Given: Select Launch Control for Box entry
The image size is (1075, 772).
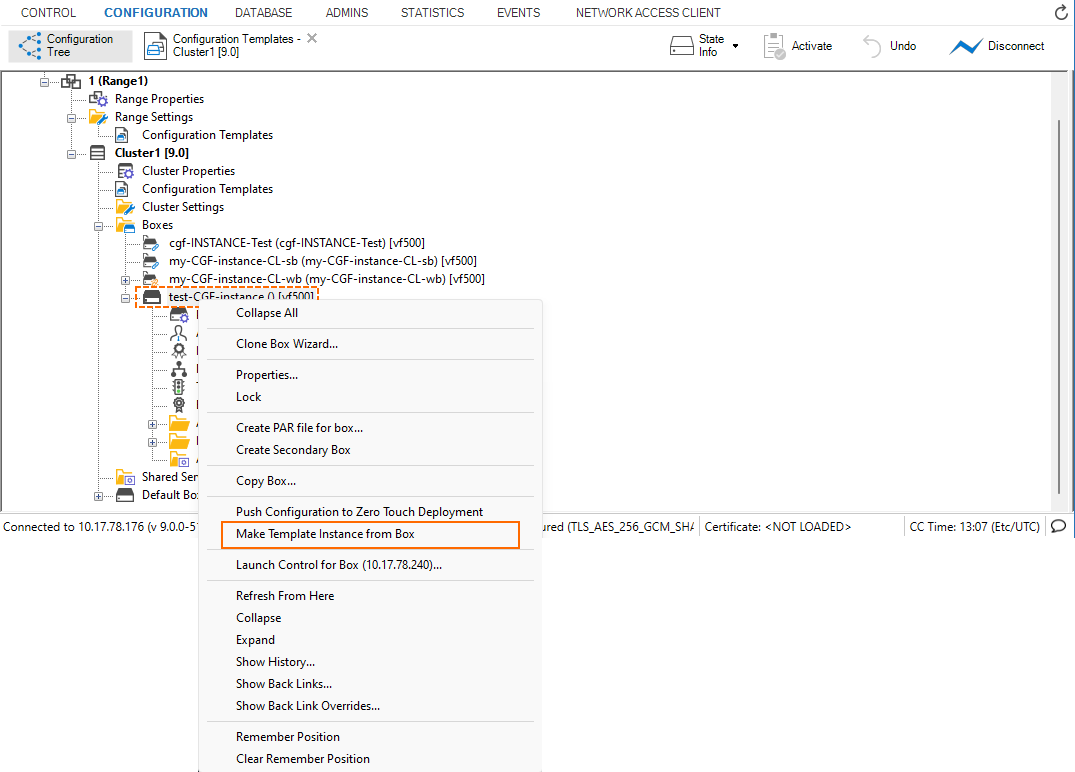Looking at the screenshot, I should click(370, 565).
